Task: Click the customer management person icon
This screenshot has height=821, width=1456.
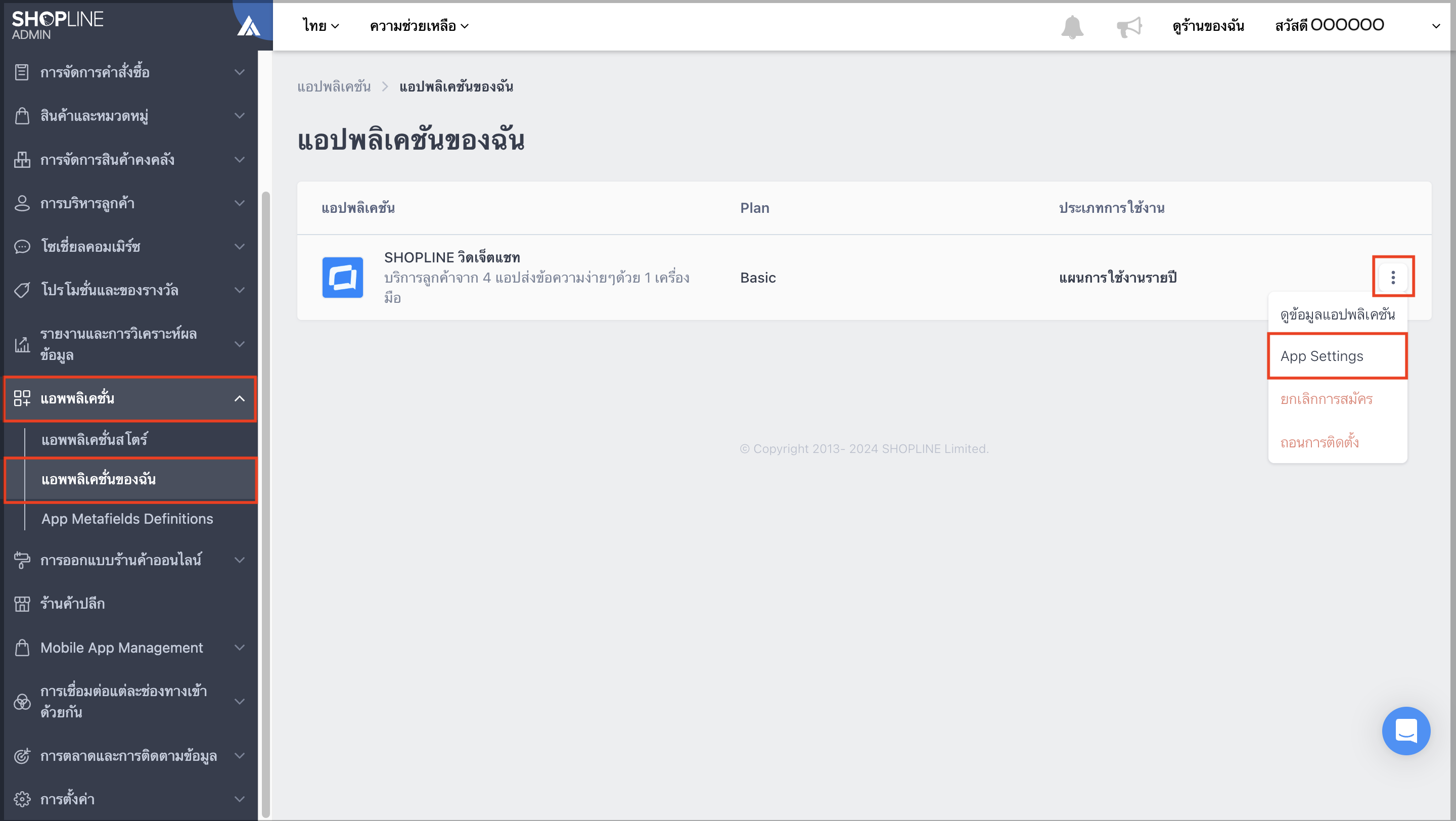Action: [21, 203]
